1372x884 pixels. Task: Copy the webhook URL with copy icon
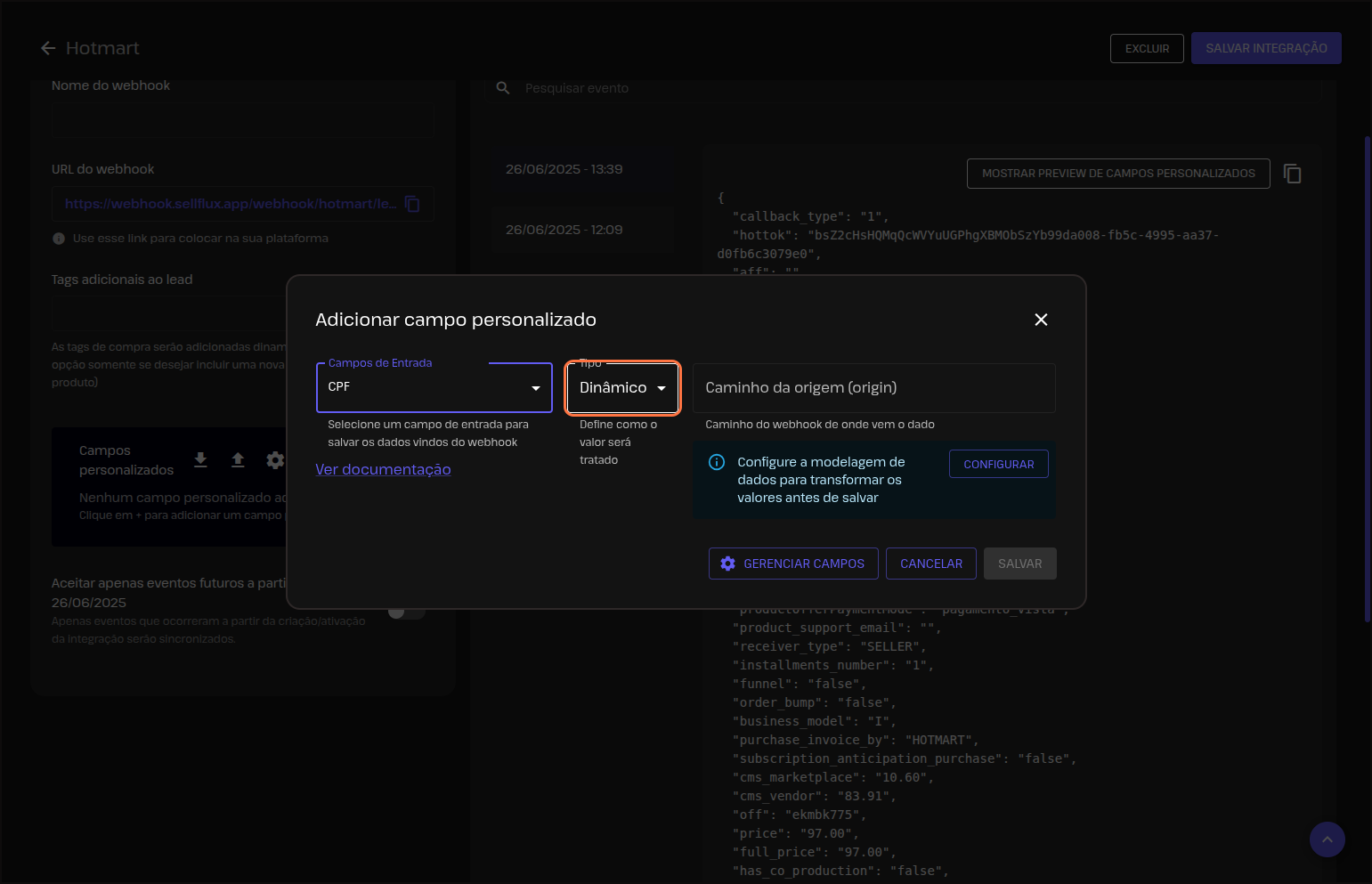point(412,204)
